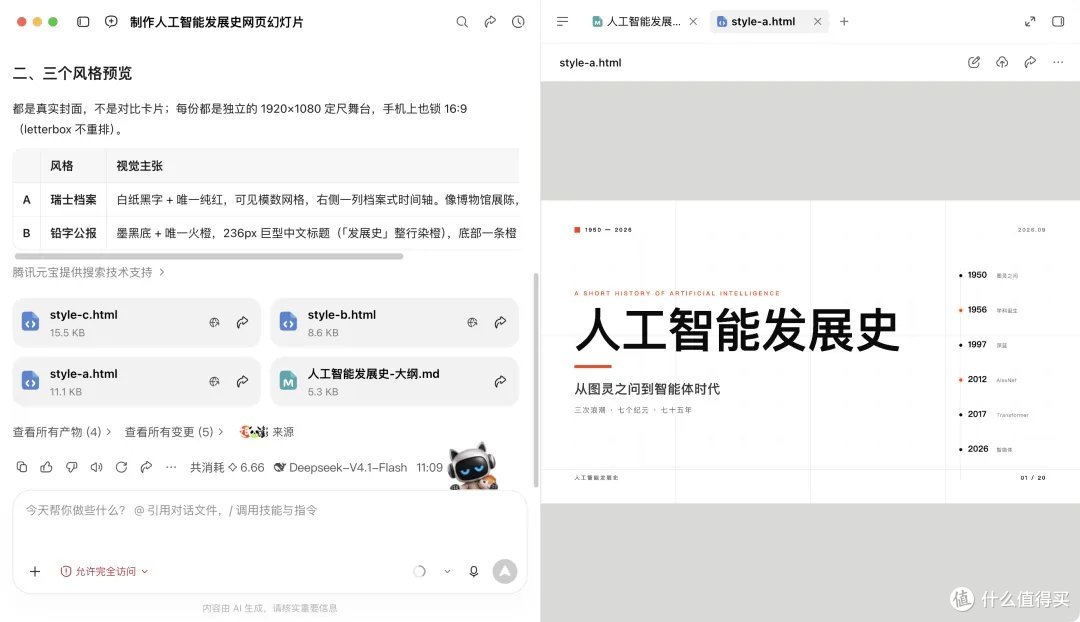Open 允许完全访问 permission dropdown
This screenshot has height=622, width=1080.
[105, 571]
